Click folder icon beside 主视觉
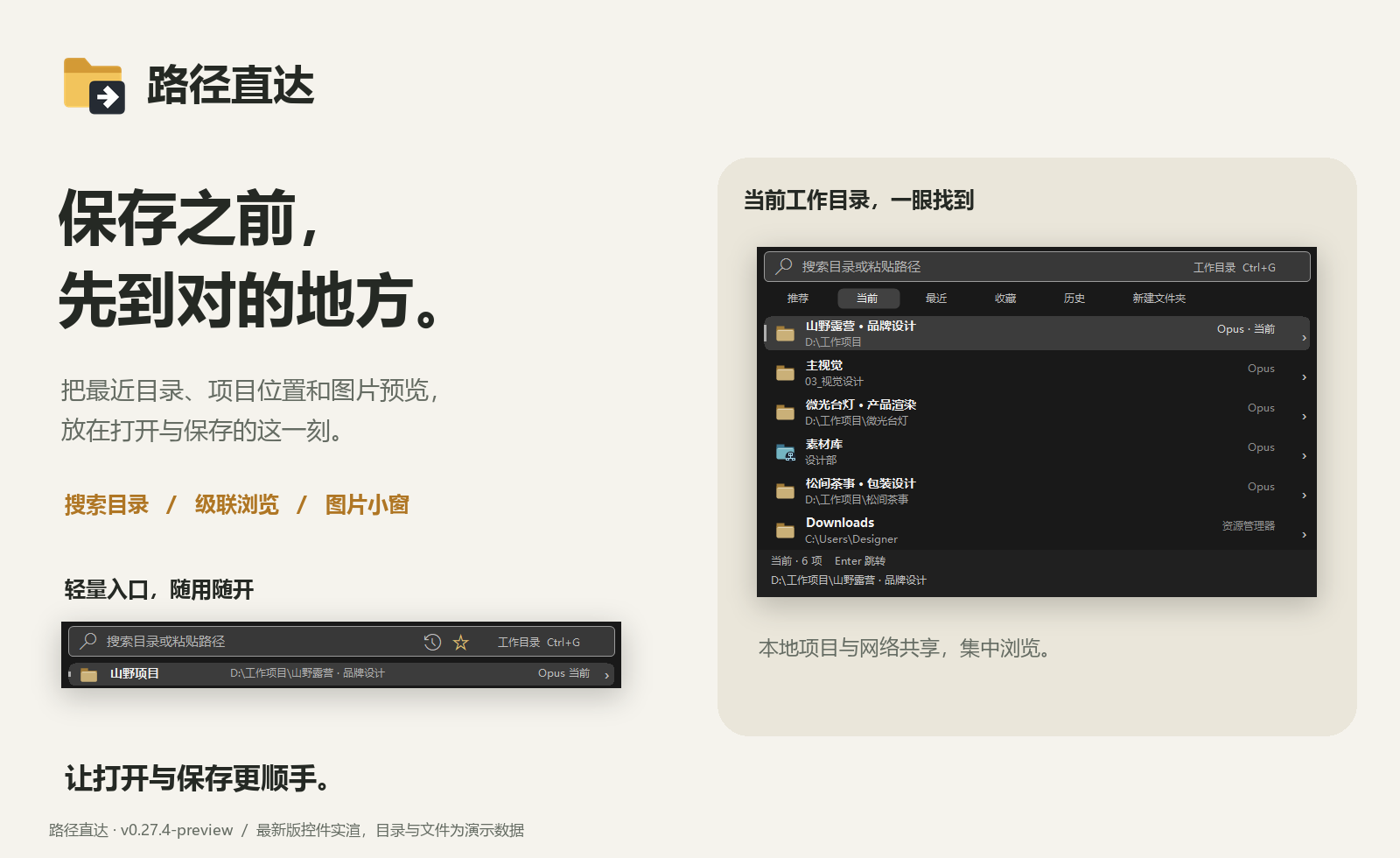Screen dimensions: 1400x858 click(x=785, y=373)
